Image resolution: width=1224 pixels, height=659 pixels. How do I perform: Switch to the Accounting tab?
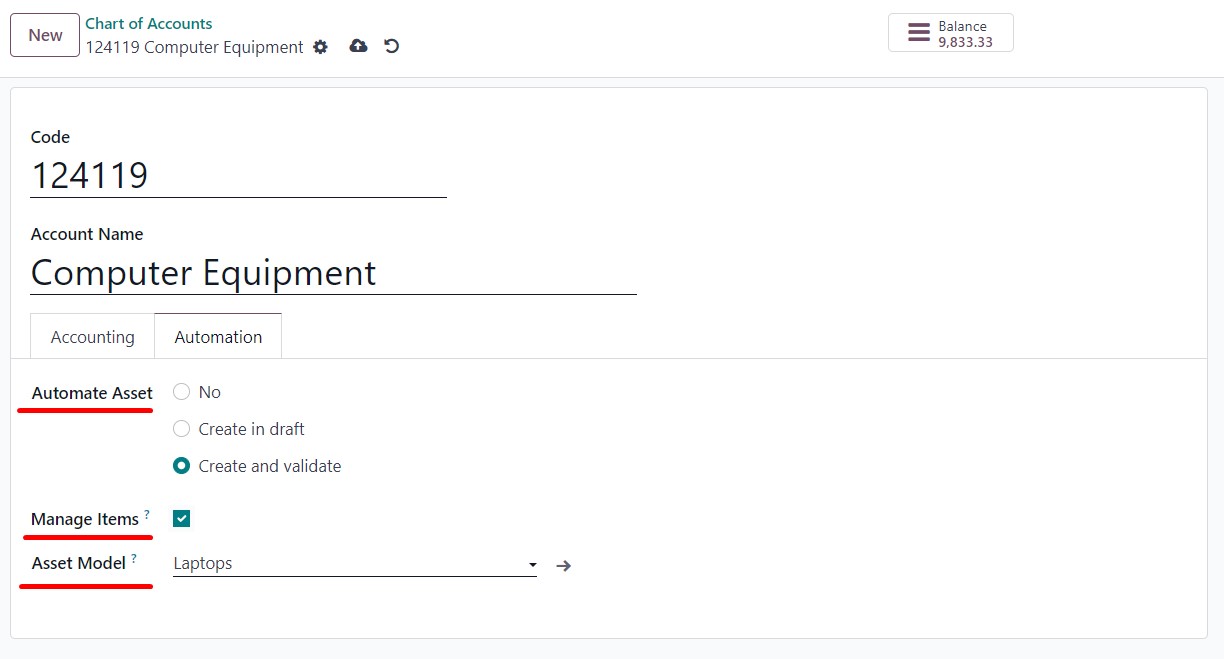tap(93, 337)
